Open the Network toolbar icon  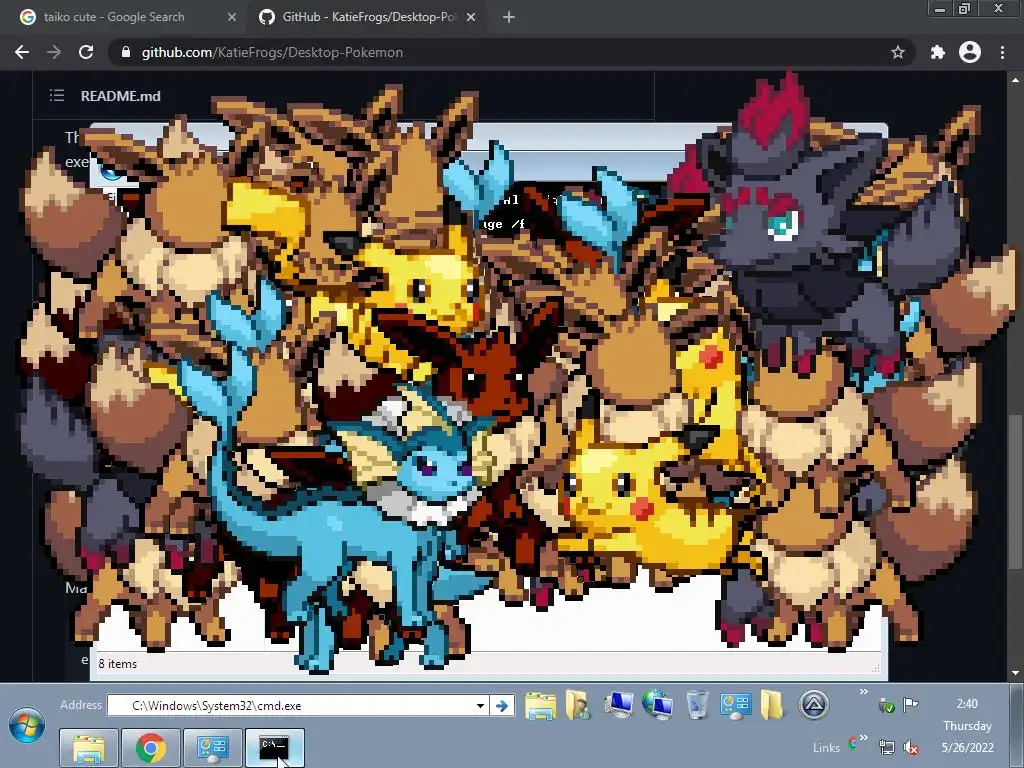(658, 705)
